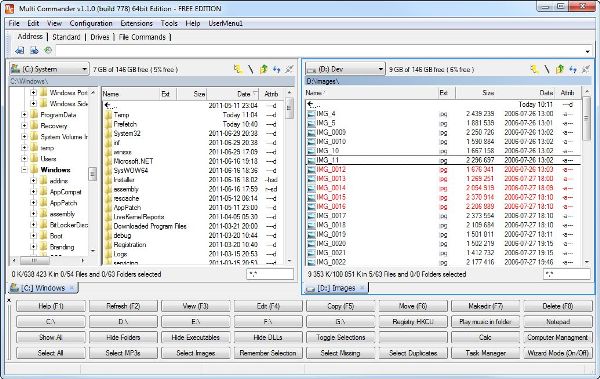Open the Tools menu
The height and width of the screenshot is (379, 600).
click(169, 23)
